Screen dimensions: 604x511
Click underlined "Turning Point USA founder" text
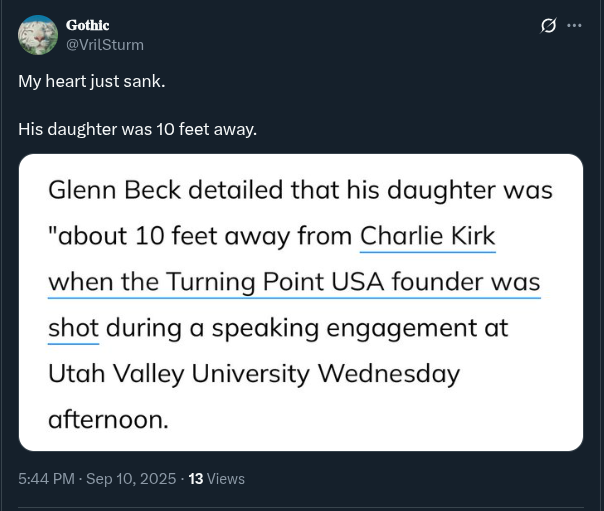pyautogui.click(x=330, y=282)
